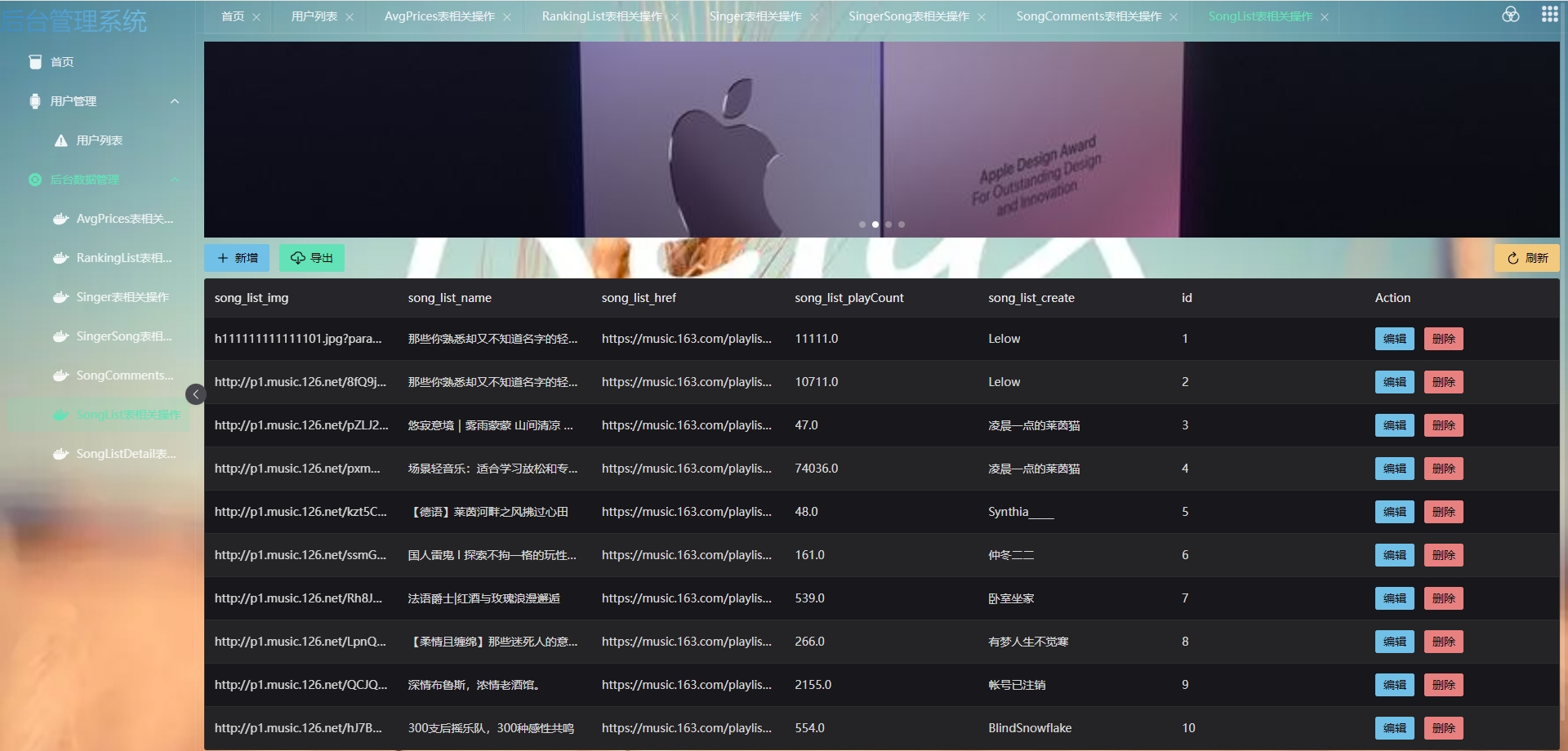The image size is (1568, 751).
Task: Select the first carousel indicator dot
Action: click(x=862, y=224)
